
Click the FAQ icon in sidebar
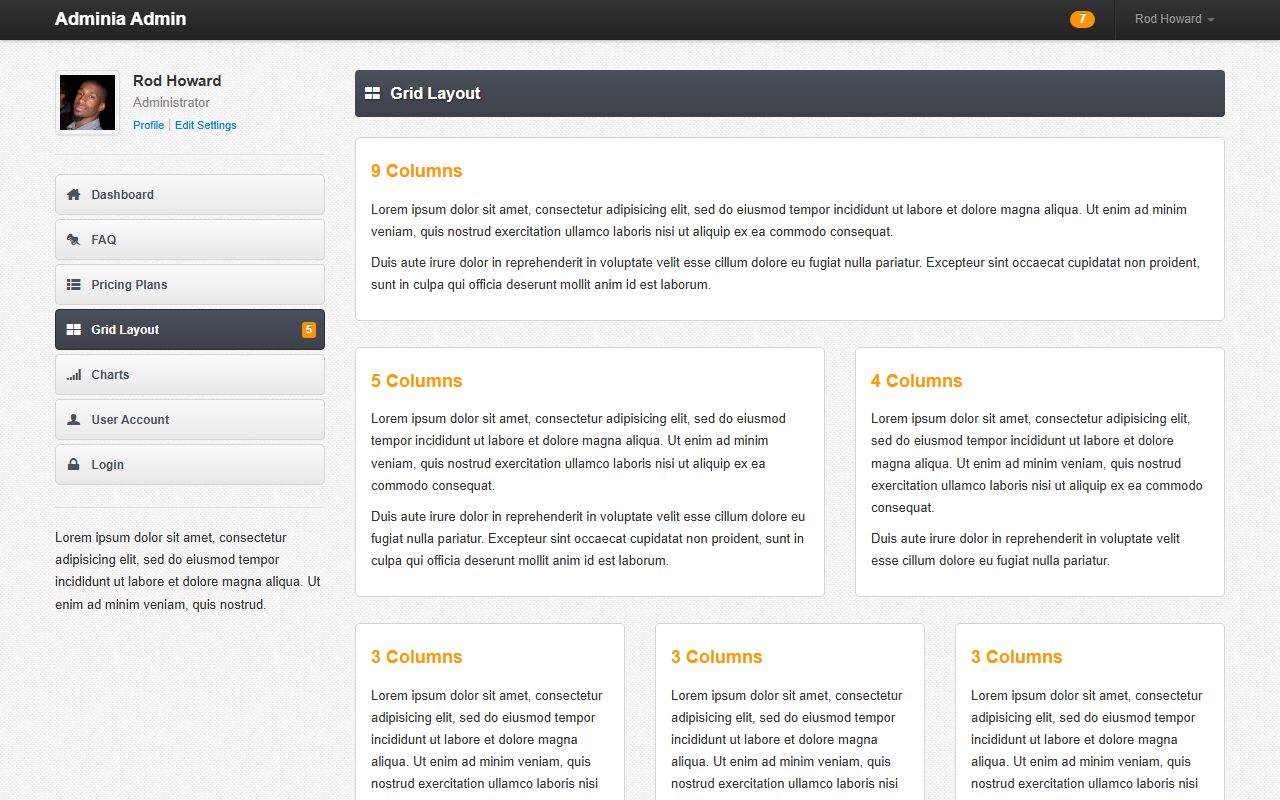(73, 239)
